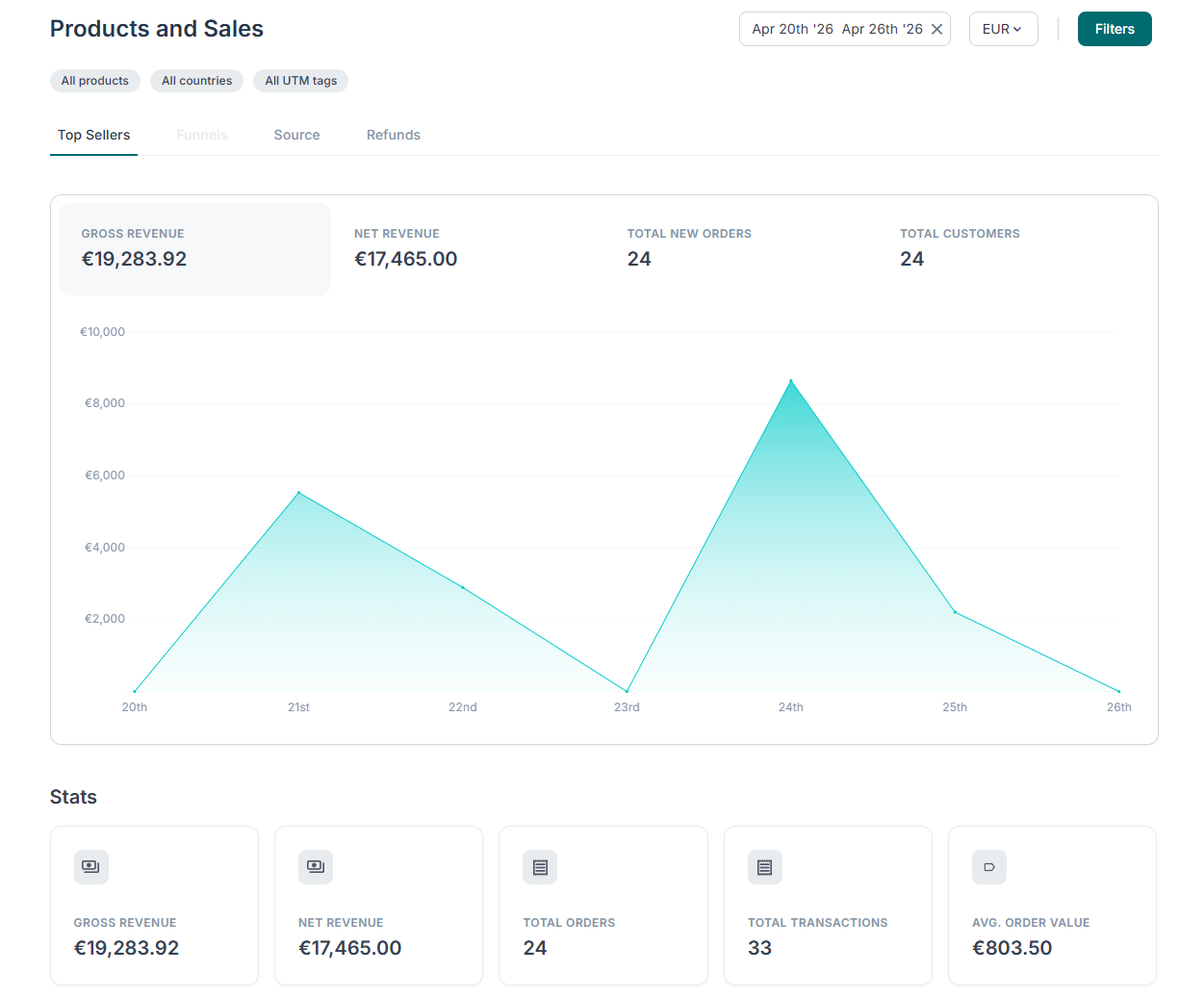Image resolution: width=1204 pixels, height=998 pixels.
Task: Open the EUR currency dropdown
Action: coord(1003,29)
